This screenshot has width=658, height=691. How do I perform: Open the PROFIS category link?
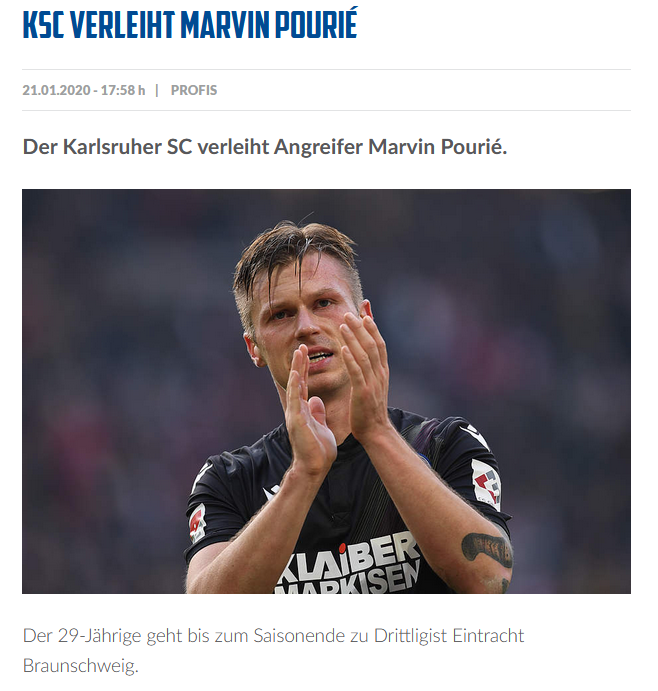tap(194, 90)
